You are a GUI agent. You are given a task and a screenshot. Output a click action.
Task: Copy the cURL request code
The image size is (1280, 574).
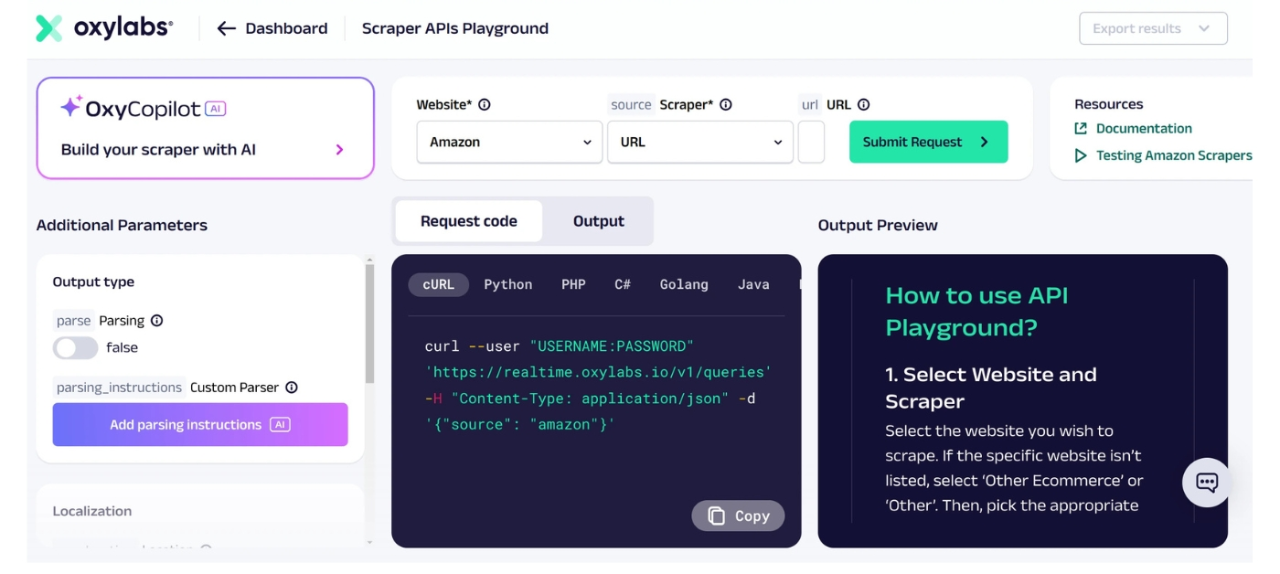(738, 516)
